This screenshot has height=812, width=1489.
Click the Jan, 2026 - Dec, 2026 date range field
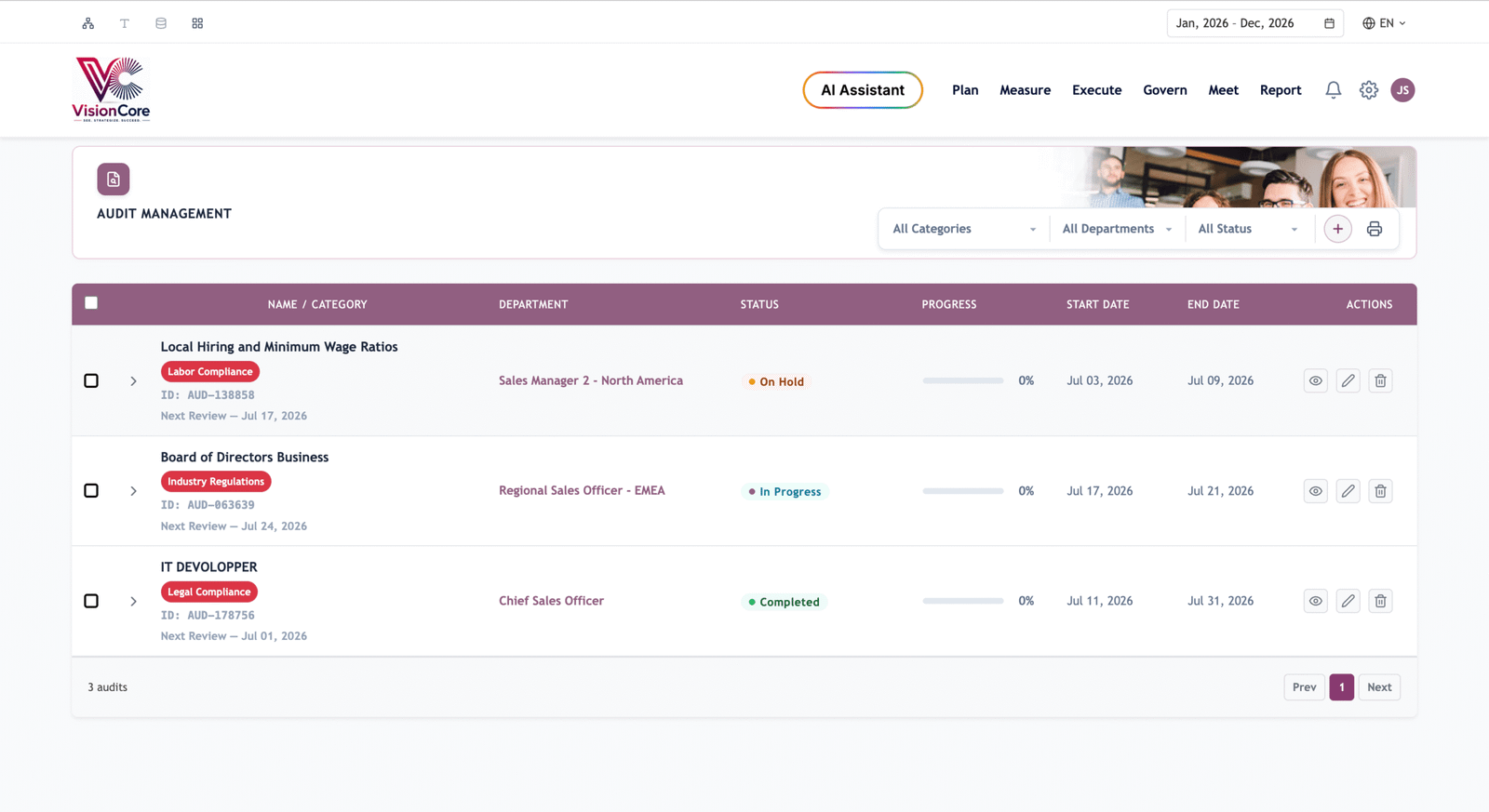click(x=1254, y=23)
